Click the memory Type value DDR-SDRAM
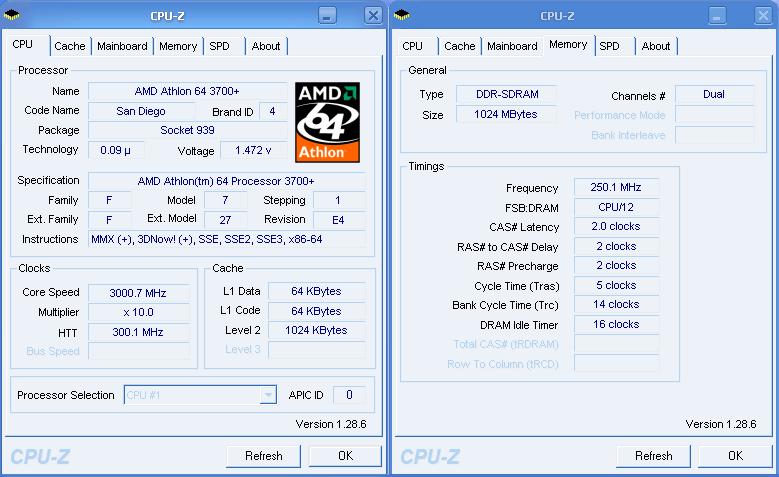 pyautogui.click(x=506, y=94)
